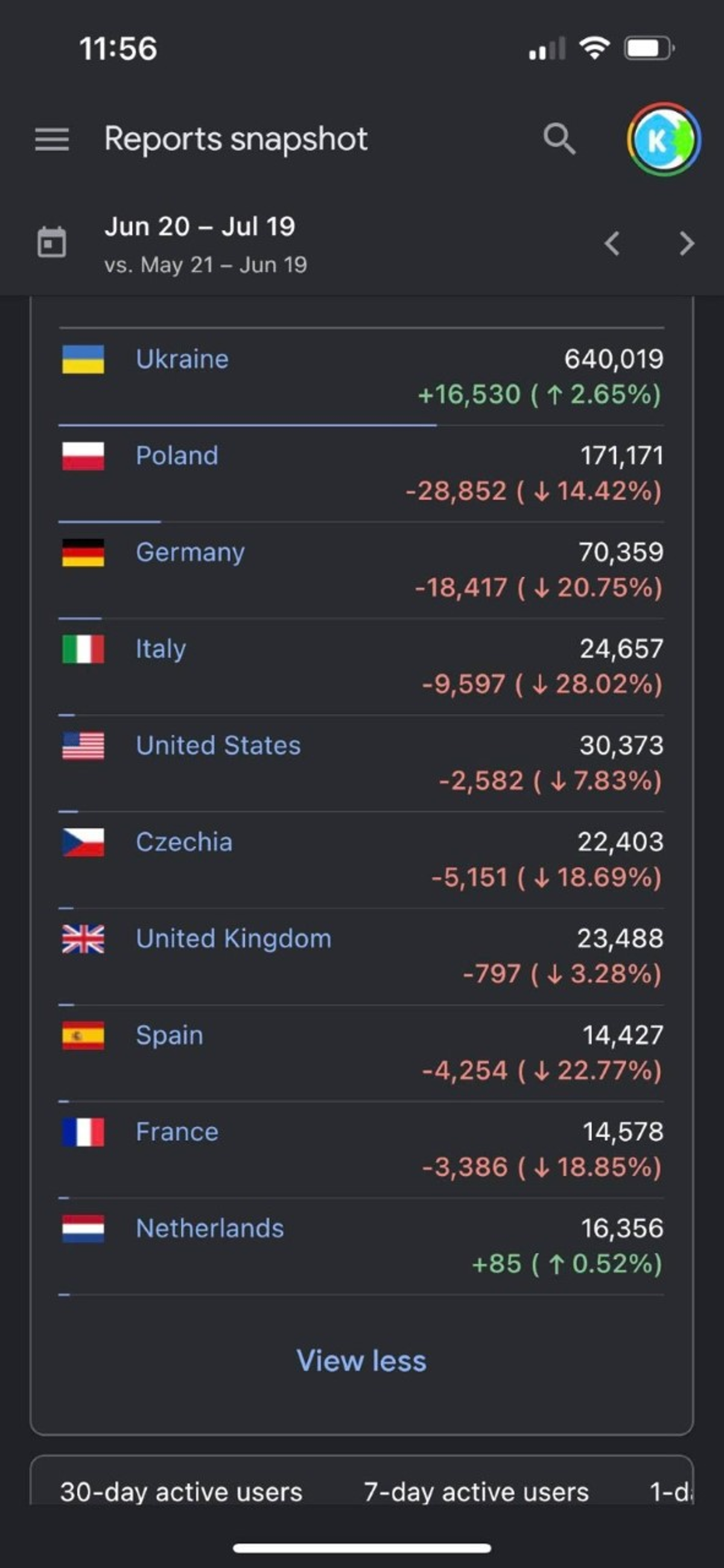Tap the United Kingdom flag icon
724x1568 pixels.
(83, 939)
